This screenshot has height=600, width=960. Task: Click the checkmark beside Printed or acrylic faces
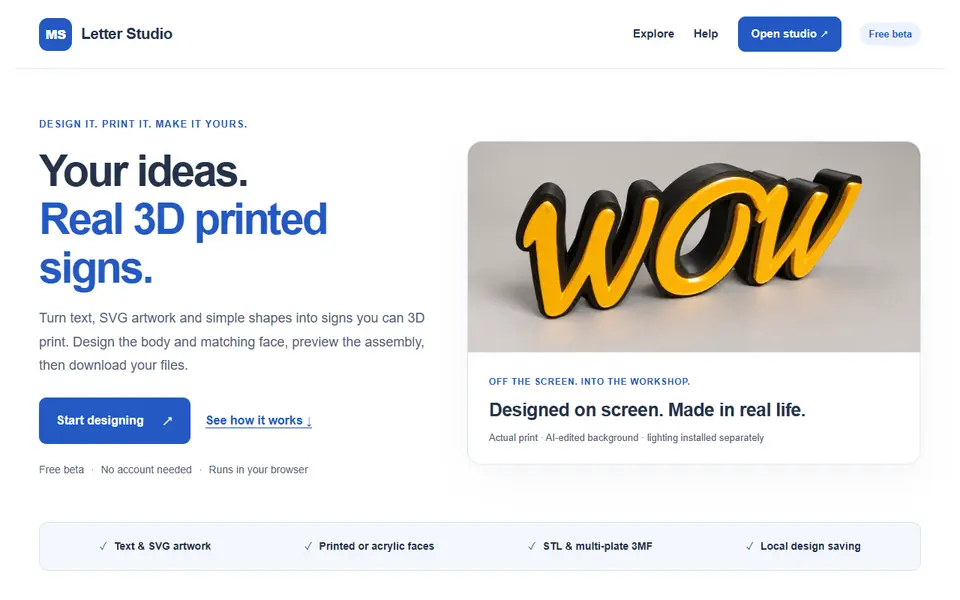coord(308,546)
